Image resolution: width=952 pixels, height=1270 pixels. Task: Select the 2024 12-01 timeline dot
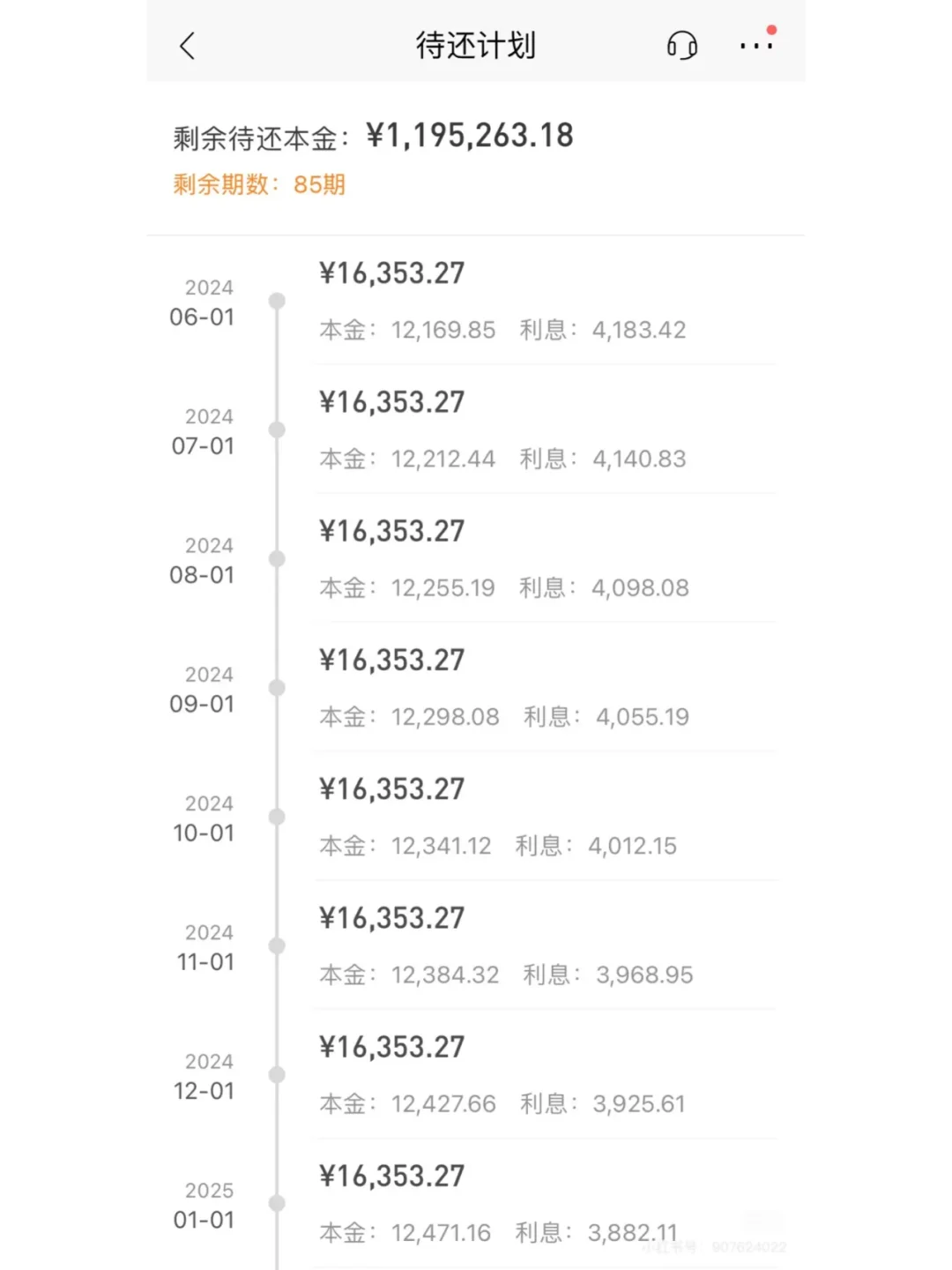tap(277, 1074)
